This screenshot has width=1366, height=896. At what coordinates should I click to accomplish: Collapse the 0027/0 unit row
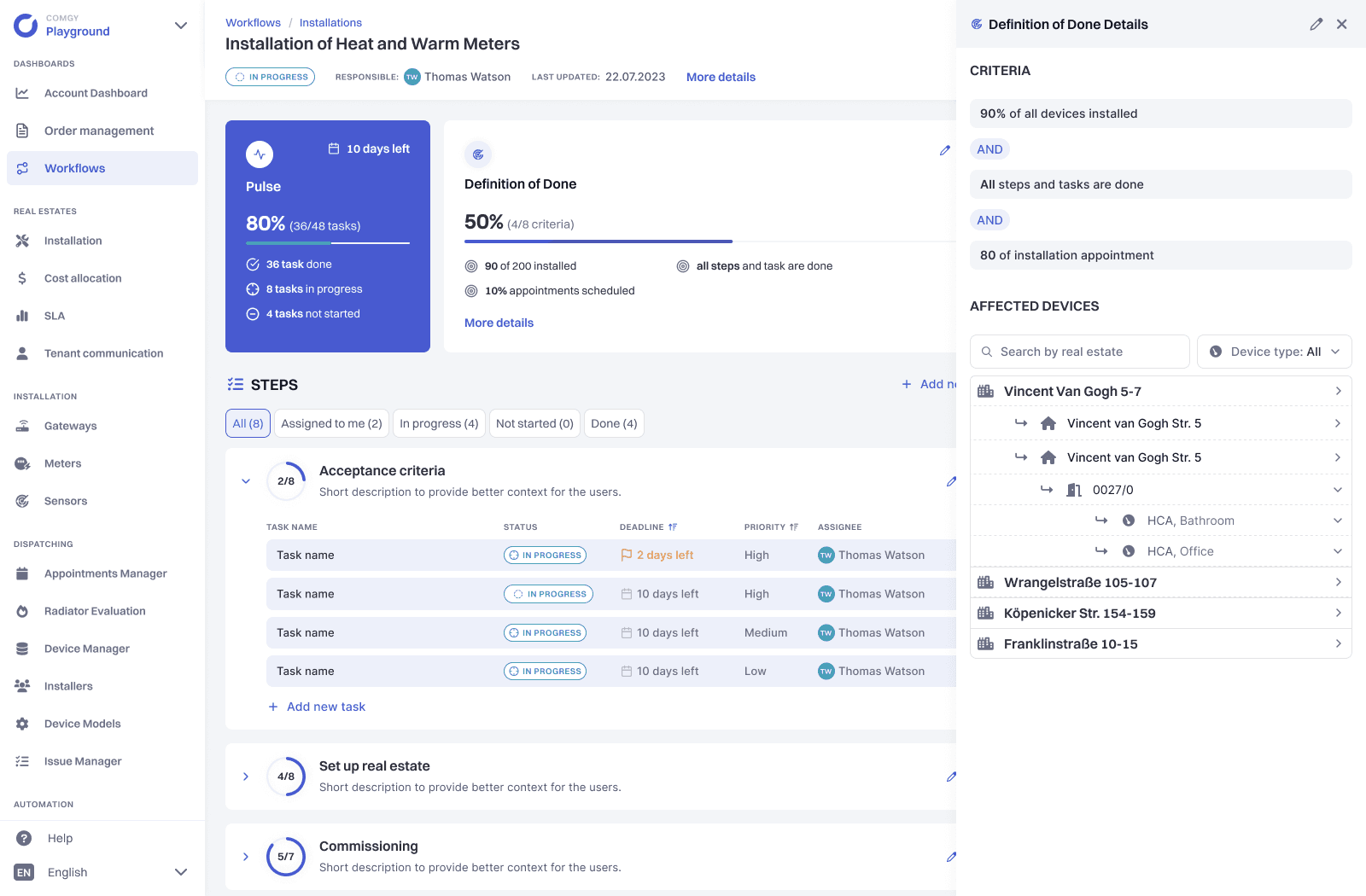(x=1338, y=490)
